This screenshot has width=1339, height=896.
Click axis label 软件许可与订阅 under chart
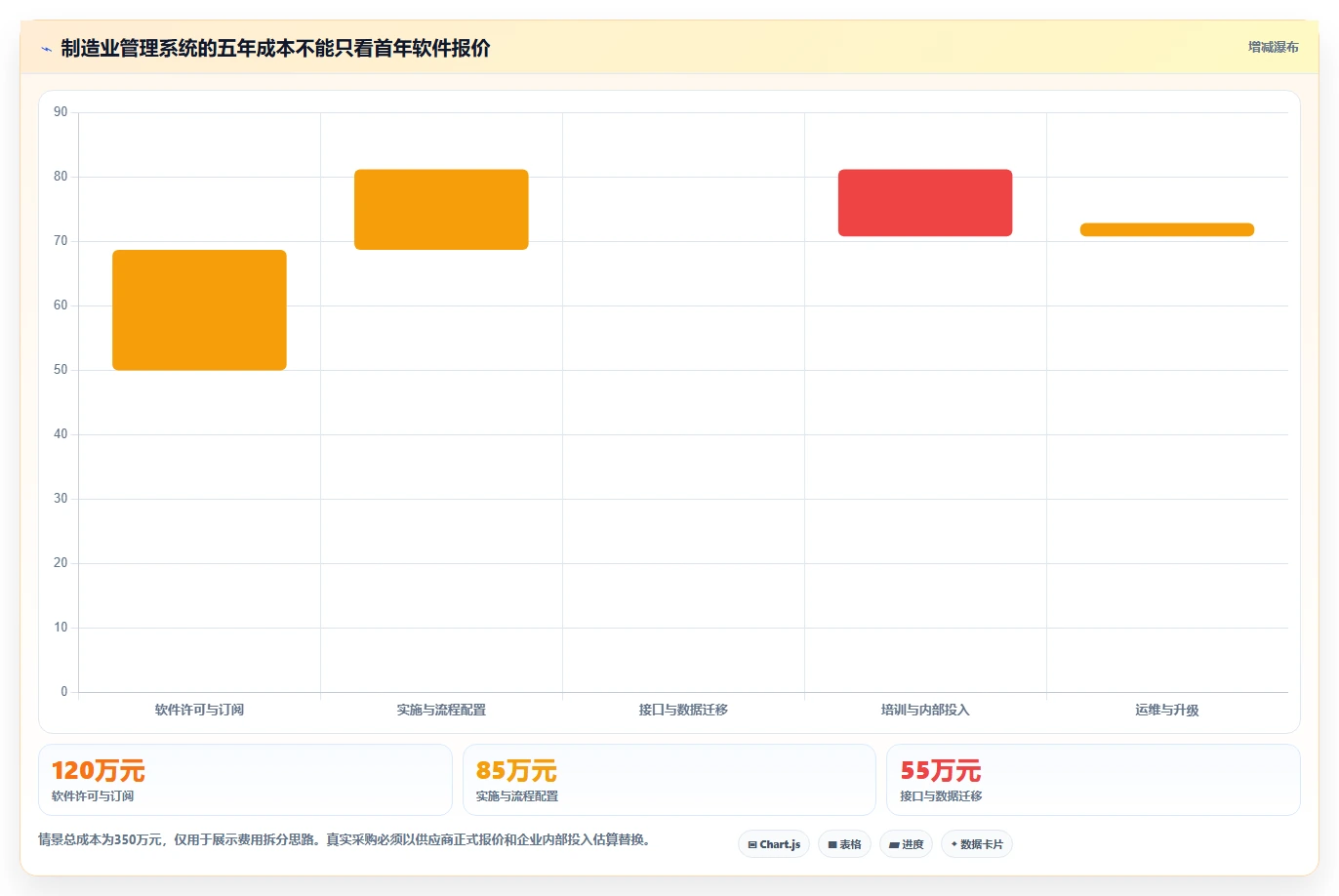click(x=199, y=710)
